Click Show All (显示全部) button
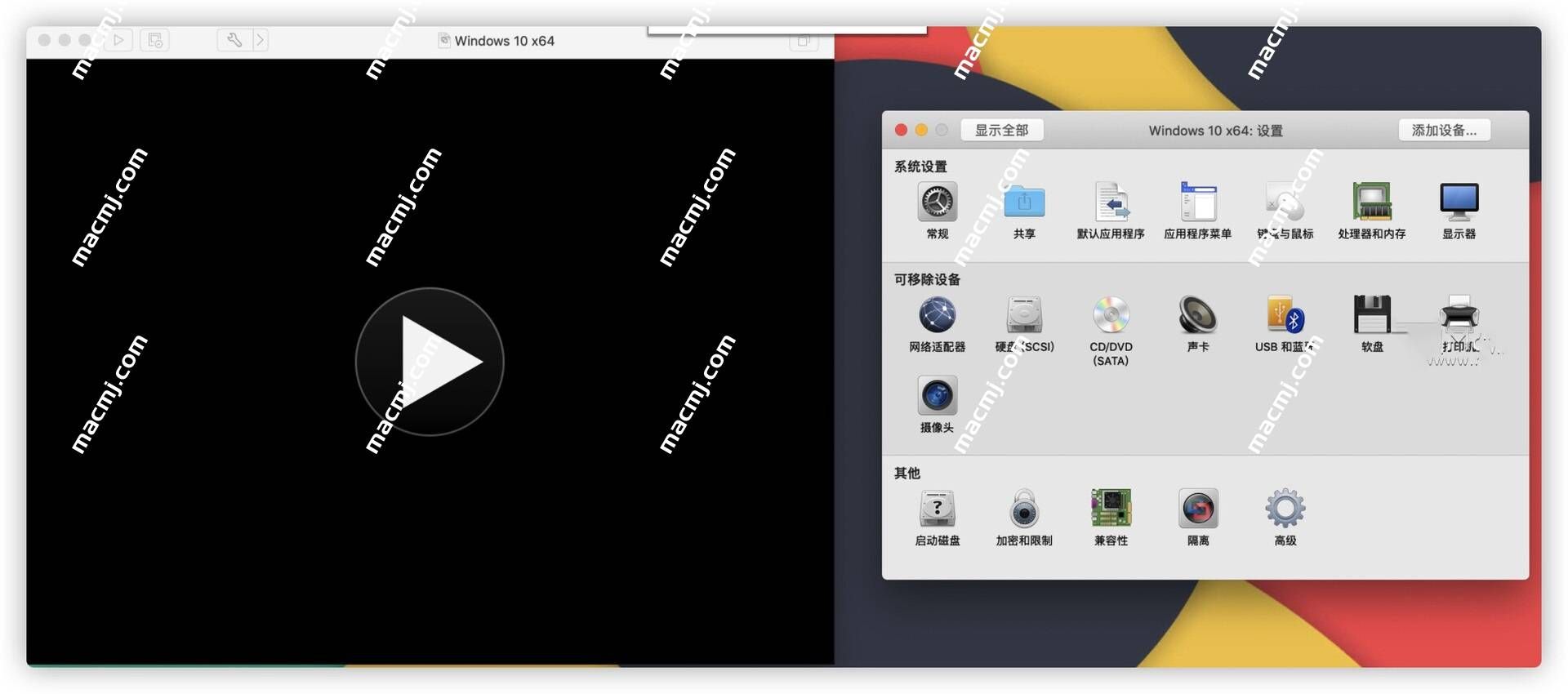Viewport: 1568px width, 694px height. [x=1001, y=131]
